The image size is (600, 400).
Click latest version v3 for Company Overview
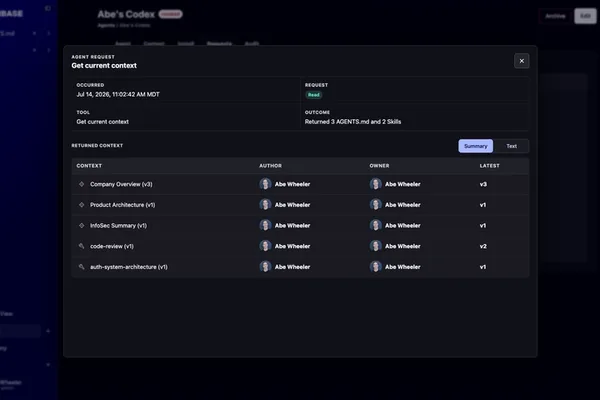click(483, 184)
